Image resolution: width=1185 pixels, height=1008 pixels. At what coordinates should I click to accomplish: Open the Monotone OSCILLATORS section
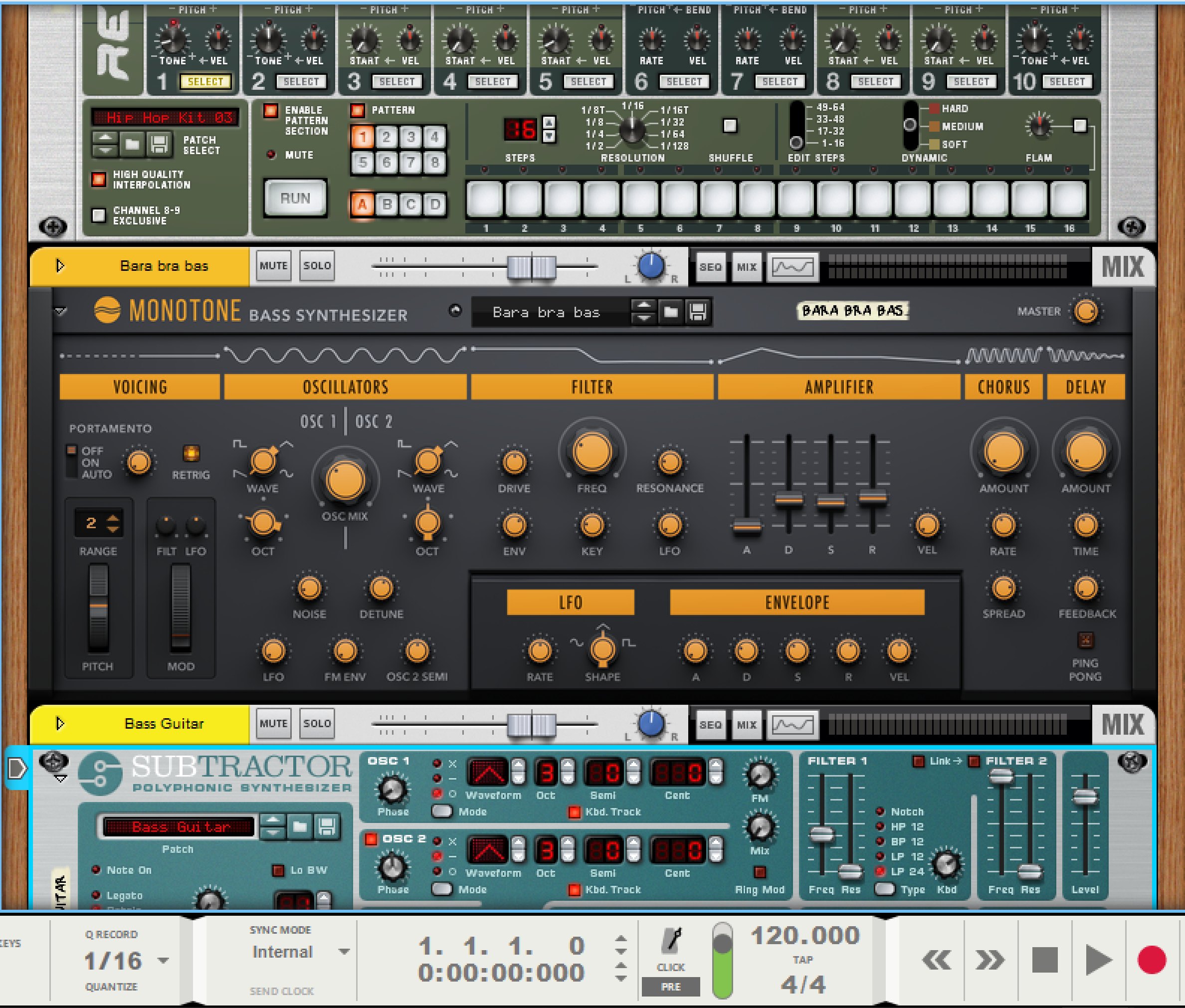click(x=345, y=387)
